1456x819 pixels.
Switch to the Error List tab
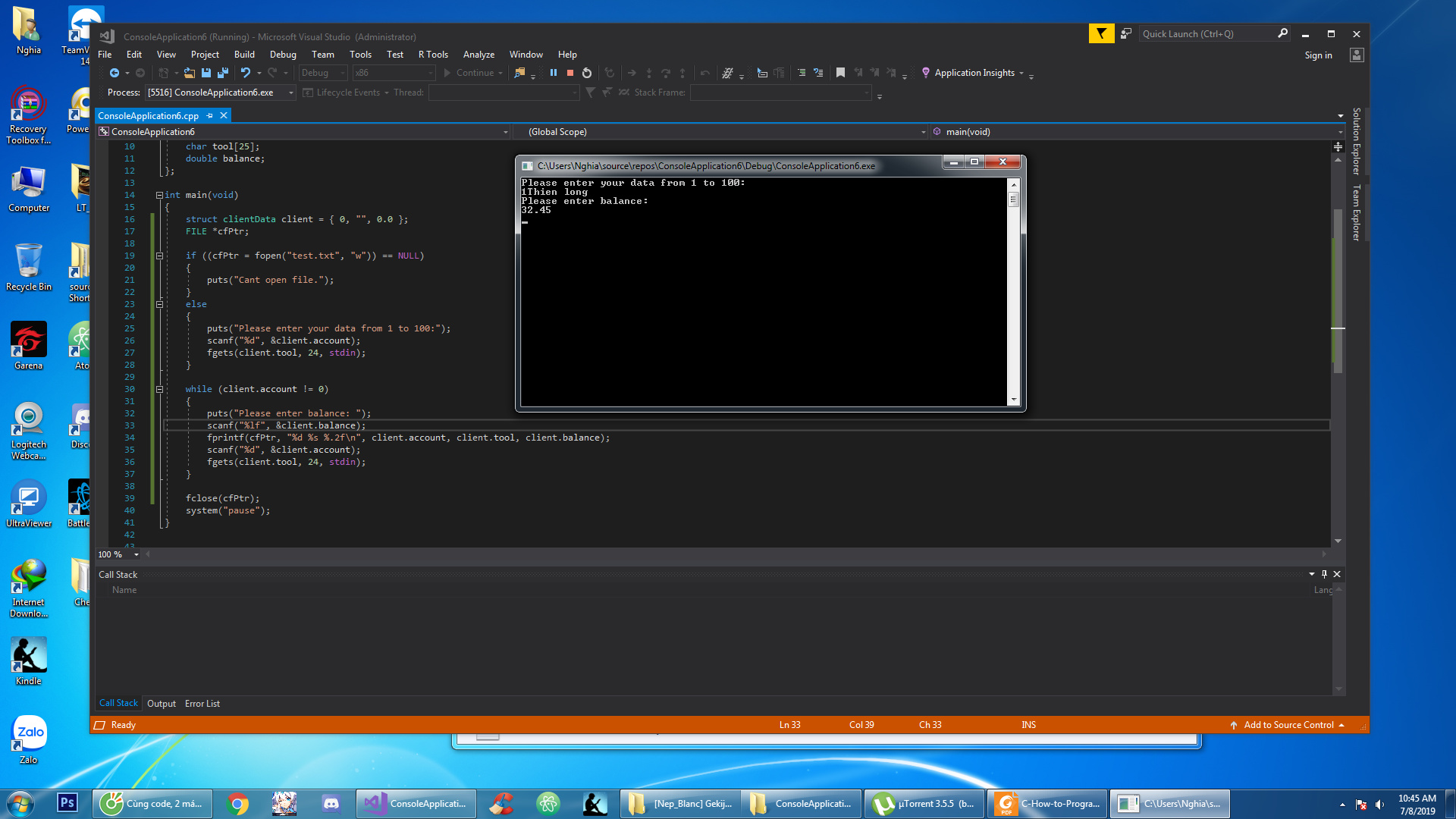click(202, 704)
